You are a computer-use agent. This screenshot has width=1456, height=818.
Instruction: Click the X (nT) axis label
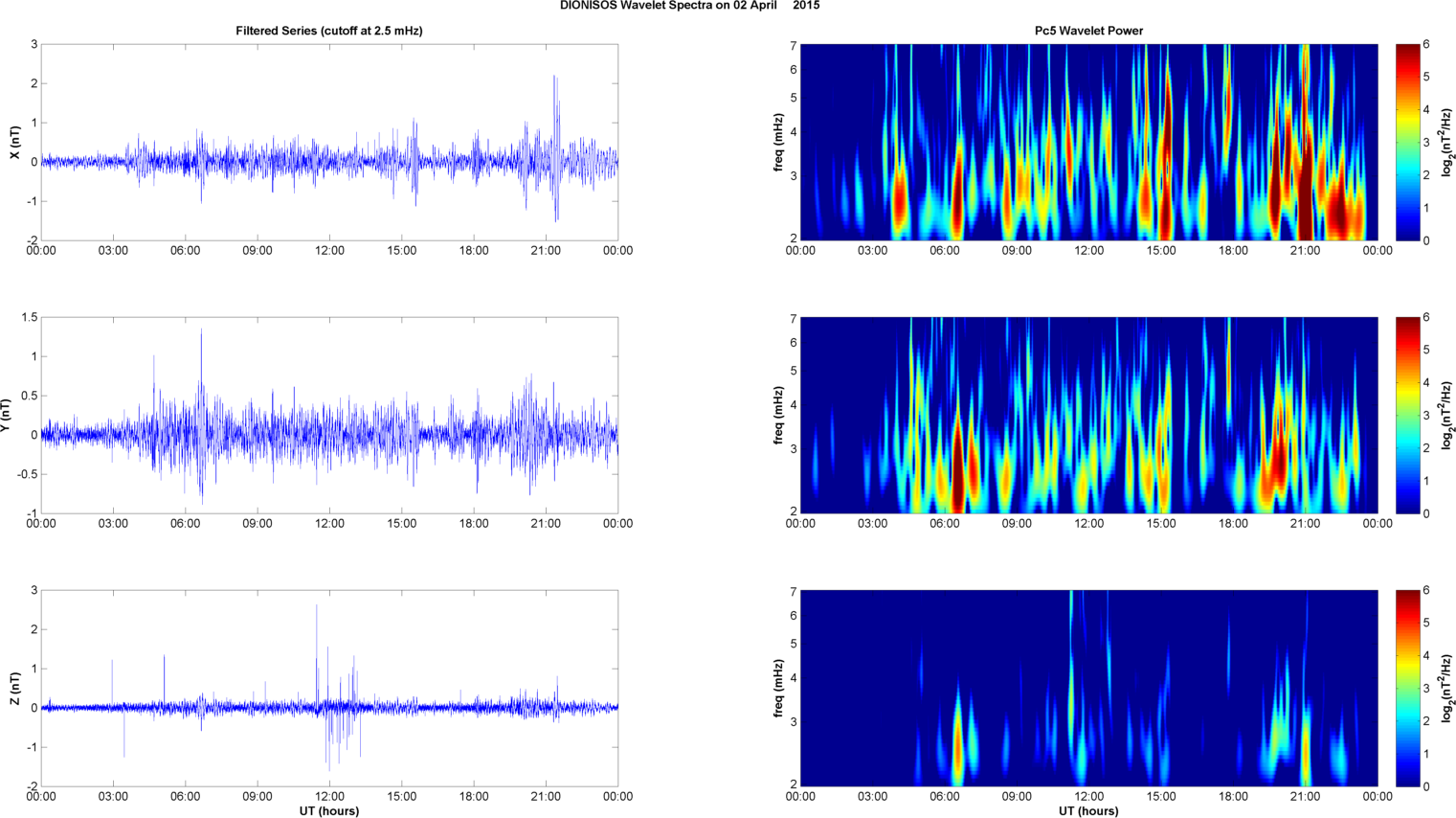click(14, 143)
